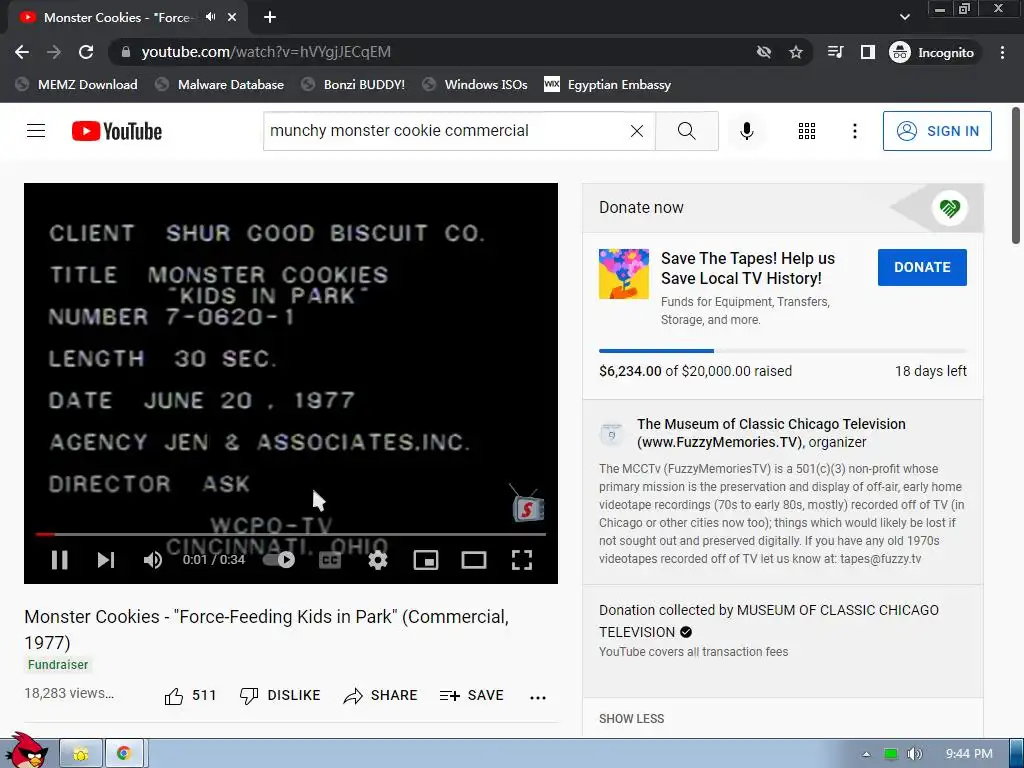The height and width of the screenshot is (768, 1024).
Task: Go back in browser
Action: (22, 52)
